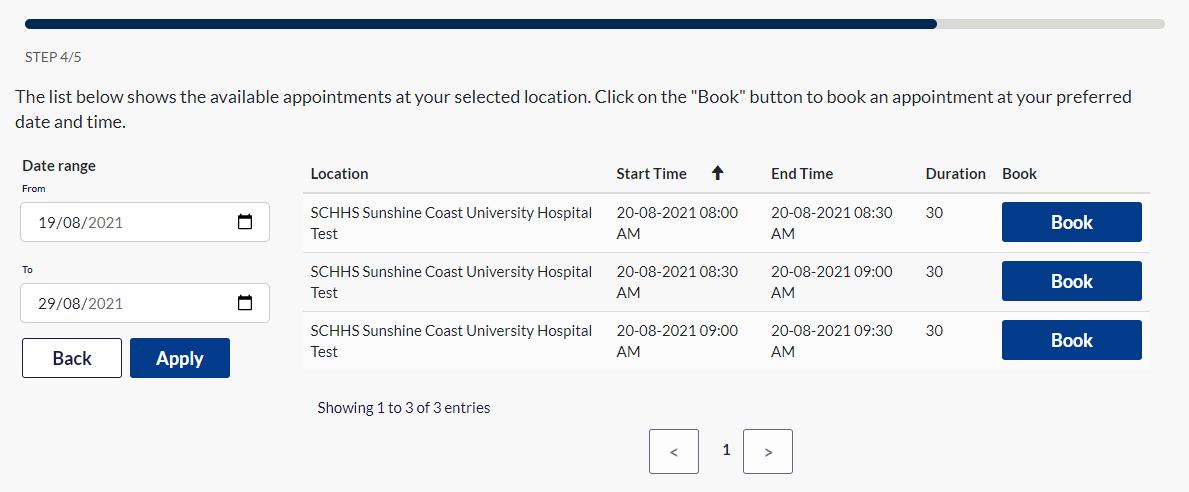Sort appointments by Location column
This screenshot has height=492, width=1189.
(339, 173)
